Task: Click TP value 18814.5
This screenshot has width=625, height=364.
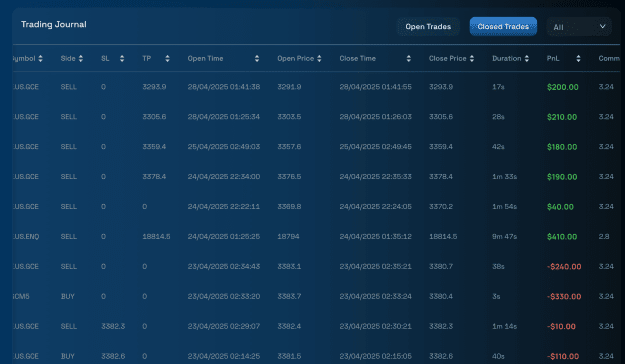Action: [156, 236]
